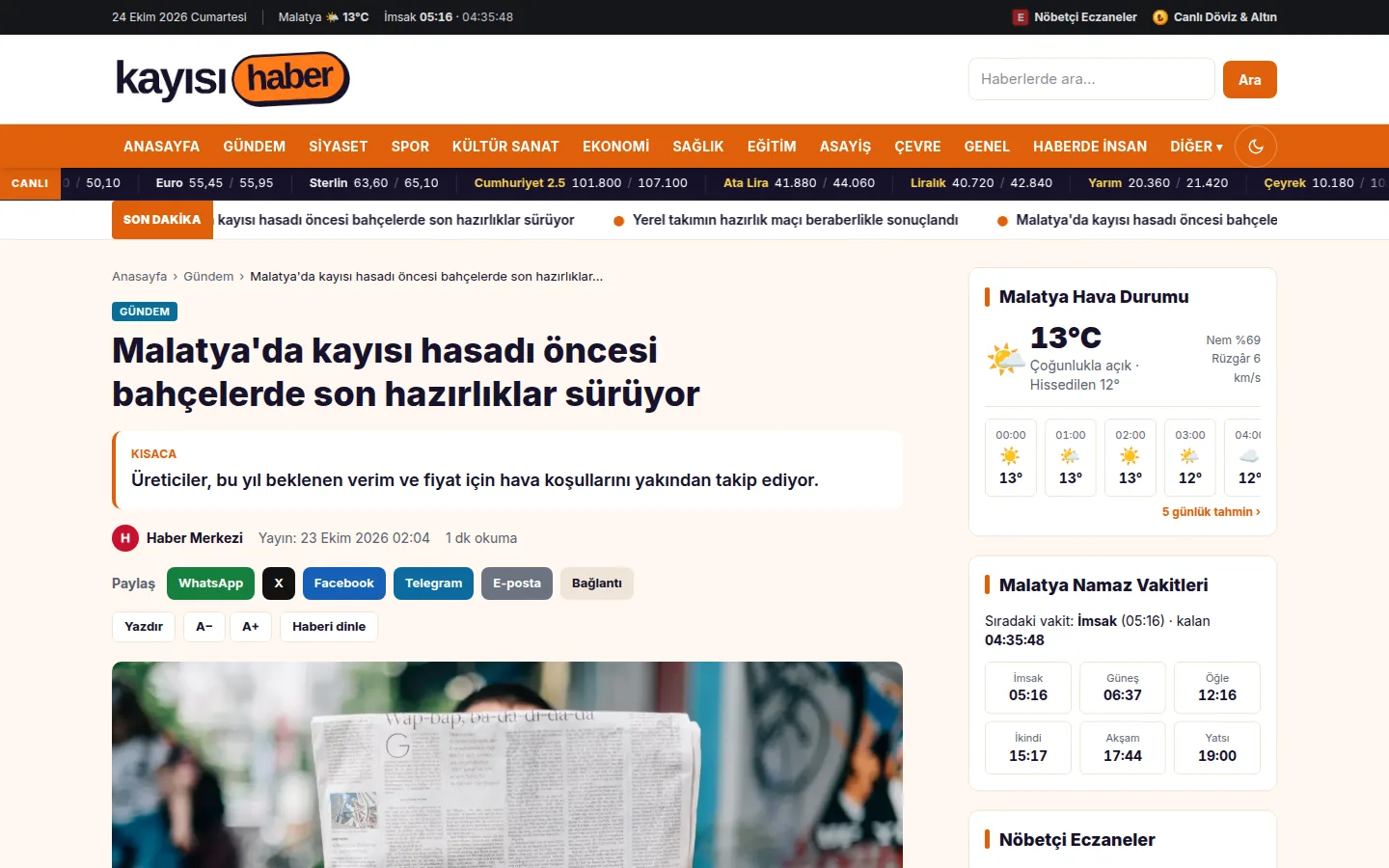This screenshot has height=868, width=1389.
Task: Open the 00:00 hourly forecast card
Action: coord(1011,457)
